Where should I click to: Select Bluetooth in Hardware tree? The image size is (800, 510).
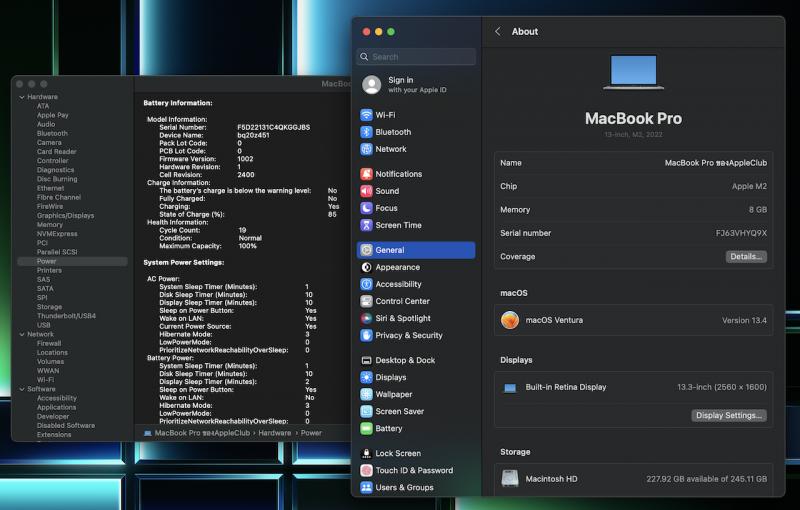pyautogui.click(x=52, y=134)
